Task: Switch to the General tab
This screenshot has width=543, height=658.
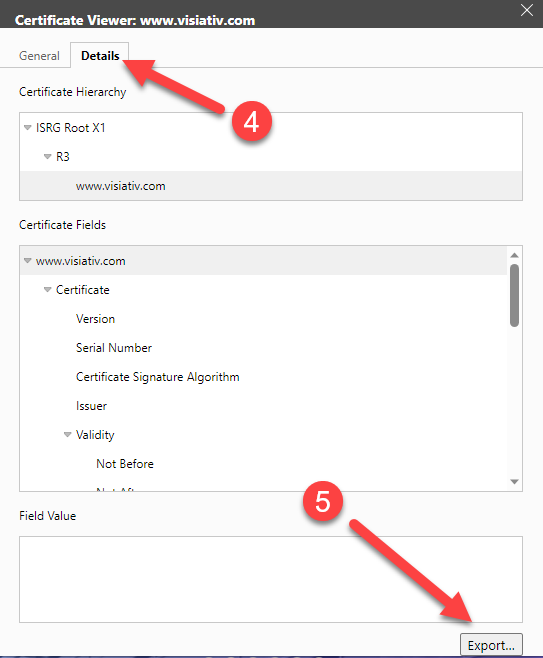Action: coord(39,56)
